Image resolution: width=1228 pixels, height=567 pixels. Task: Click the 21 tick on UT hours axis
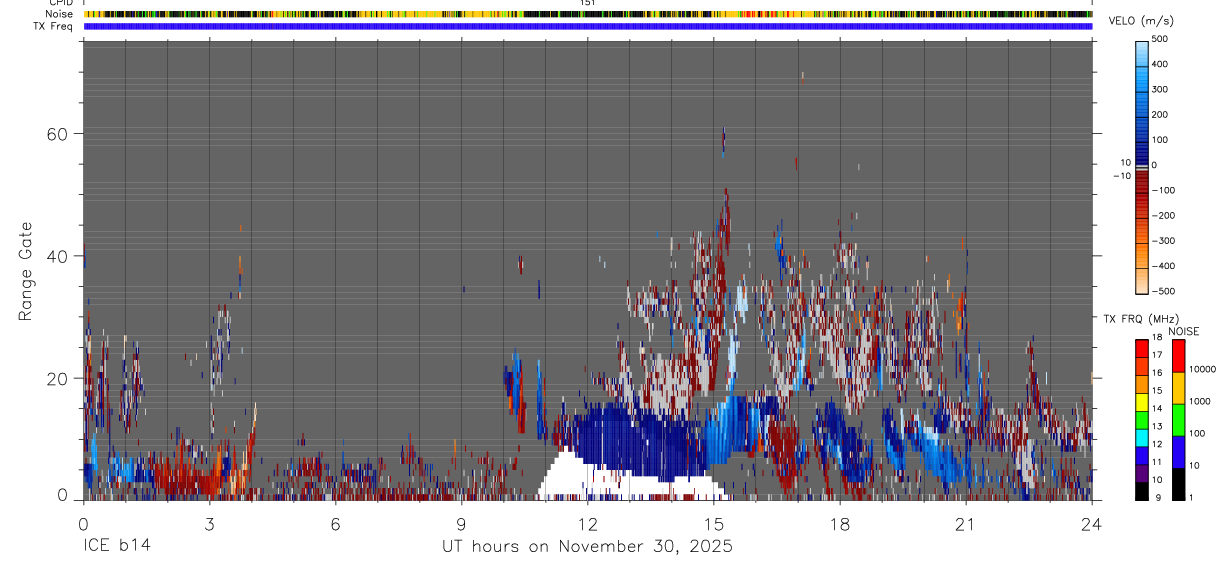pyautogui.click(x=966, y=523)
